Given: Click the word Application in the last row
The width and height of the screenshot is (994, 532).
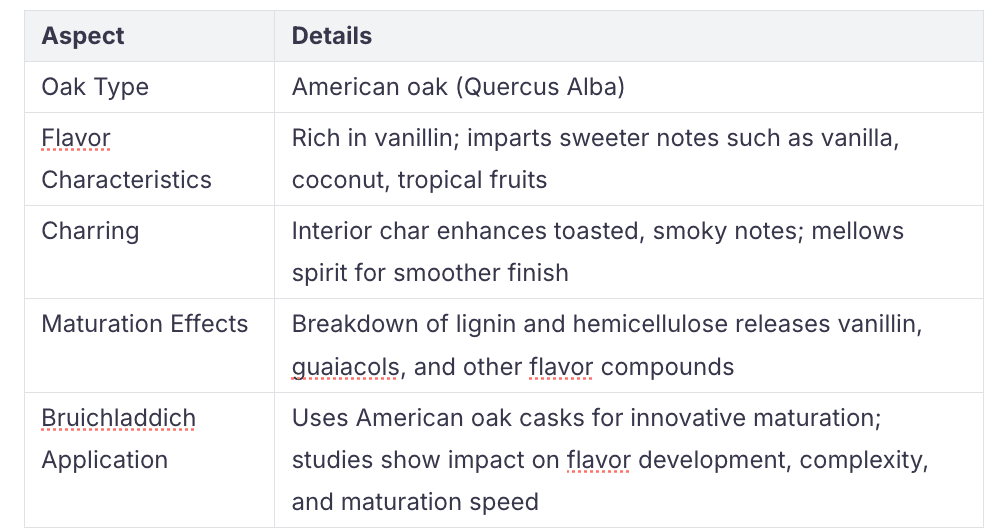Looking at the screenshot, I should [x=105, y=460].
